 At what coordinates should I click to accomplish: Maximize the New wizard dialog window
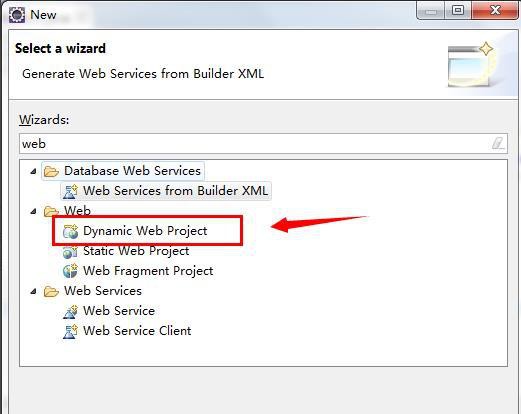pyautogui.click(x=458, y=11)
